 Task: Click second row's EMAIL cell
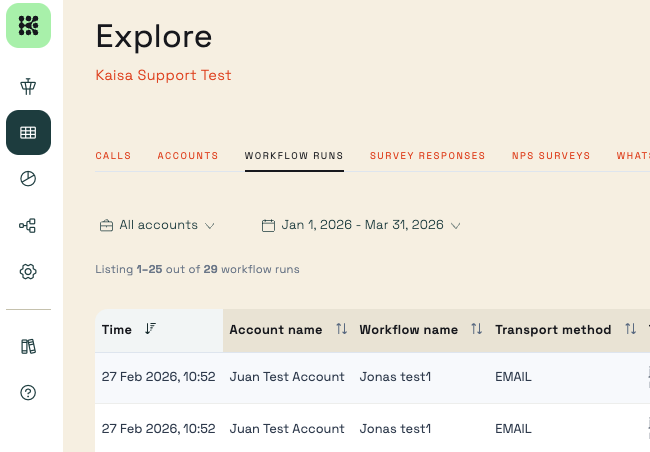[x=513, y=428]
